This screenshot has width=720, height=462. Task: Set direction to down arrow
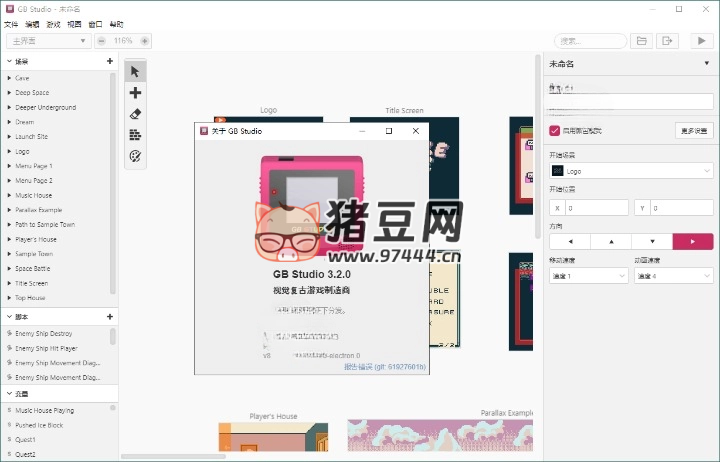(652, 242)
